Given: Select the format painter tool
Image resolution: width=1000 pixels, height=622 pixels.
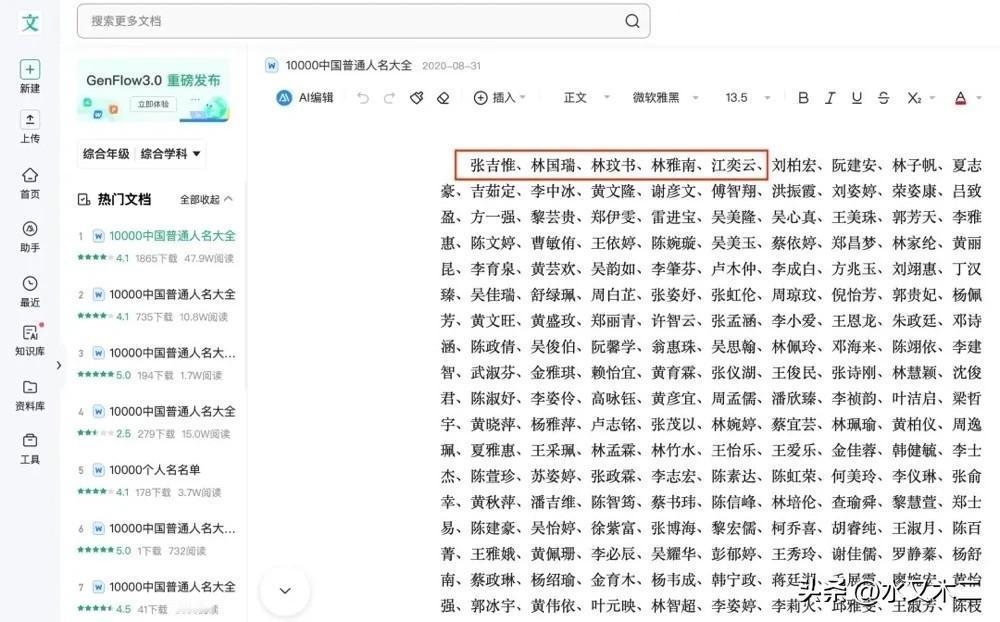Looking at the screenshot, I should pos(417,97).
